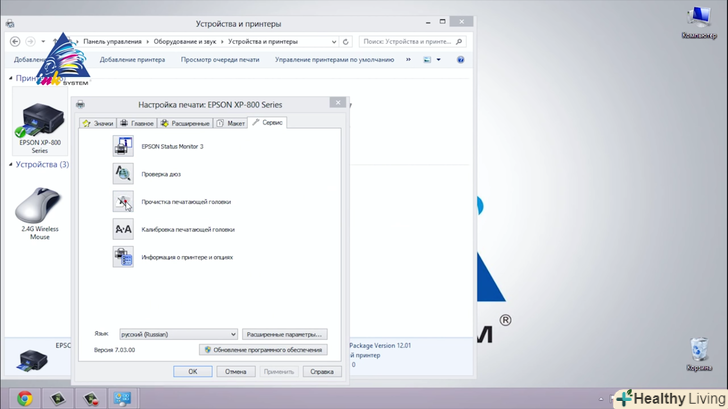
Task: Click the Отмена button
Action: (235, 371)
